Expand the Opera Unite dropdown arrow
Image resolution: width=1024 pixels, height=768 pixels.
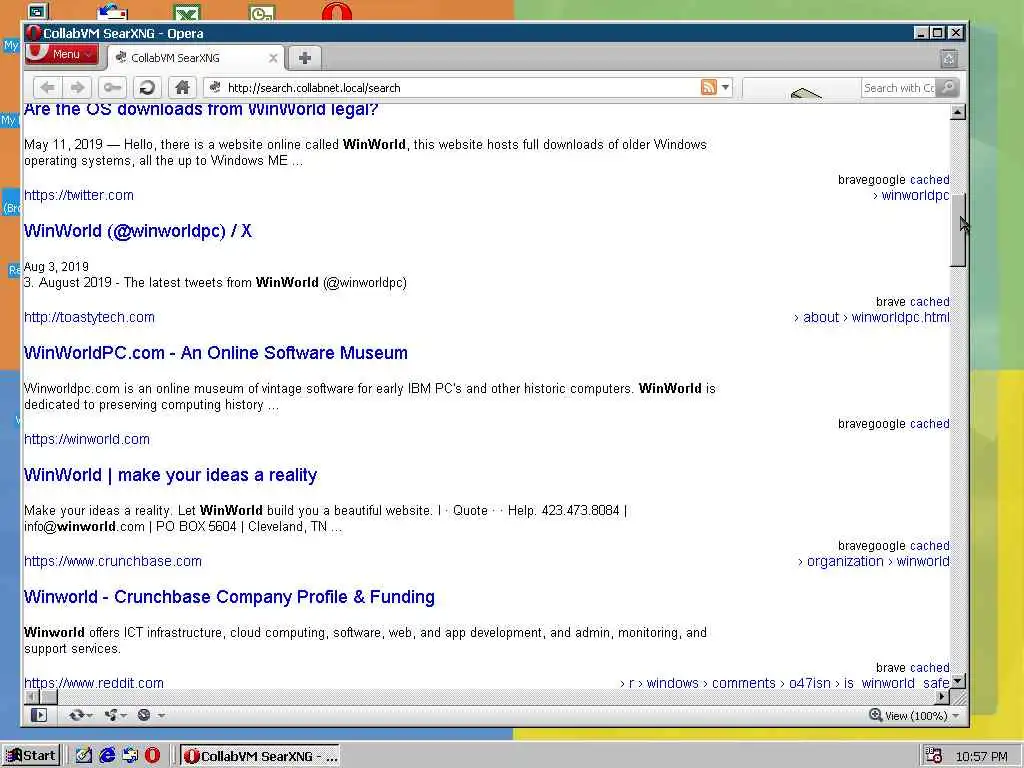point(123,716)
